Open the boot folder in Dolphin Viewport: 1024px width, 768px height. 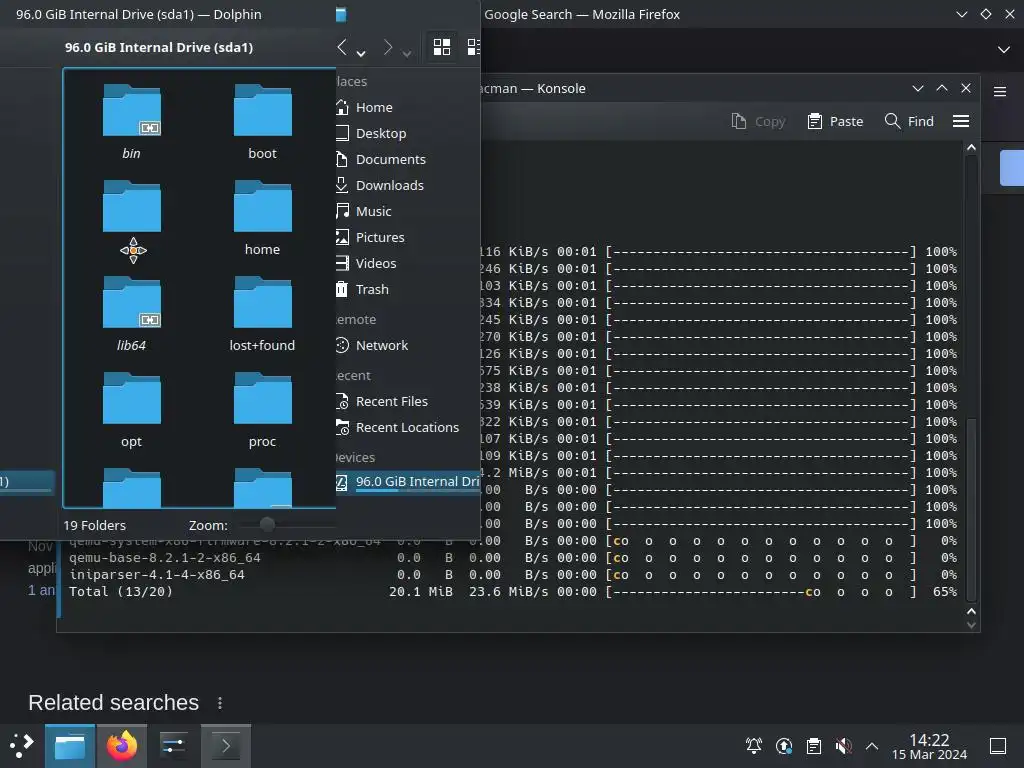tap(262, 122)
